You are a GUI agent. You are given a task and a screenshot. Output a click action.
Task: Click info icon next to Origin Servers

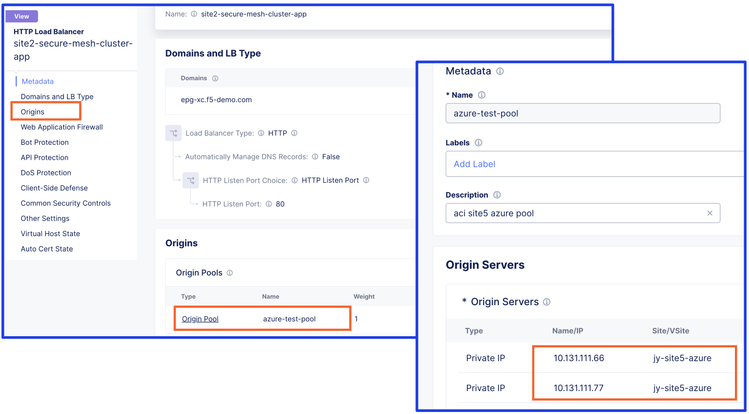click(546, 302)
